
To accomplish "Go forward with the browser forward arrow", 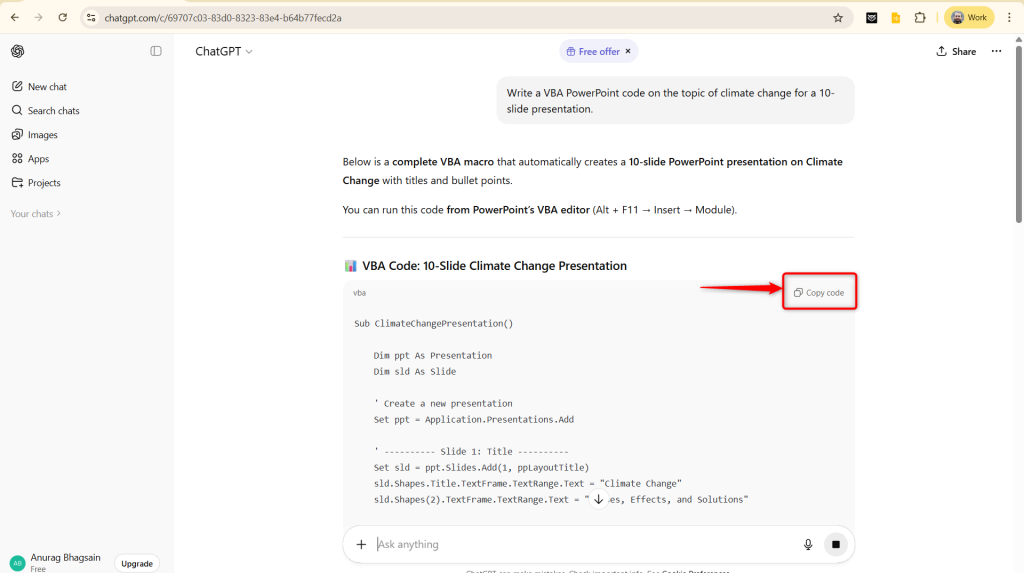I will [39, 18].
